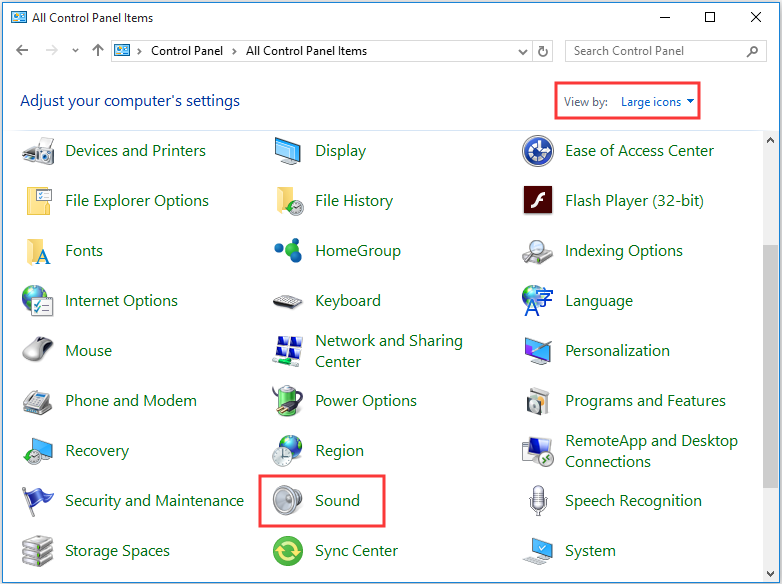
Task: Click the Flash Player icon
Action: click(538, 201)
